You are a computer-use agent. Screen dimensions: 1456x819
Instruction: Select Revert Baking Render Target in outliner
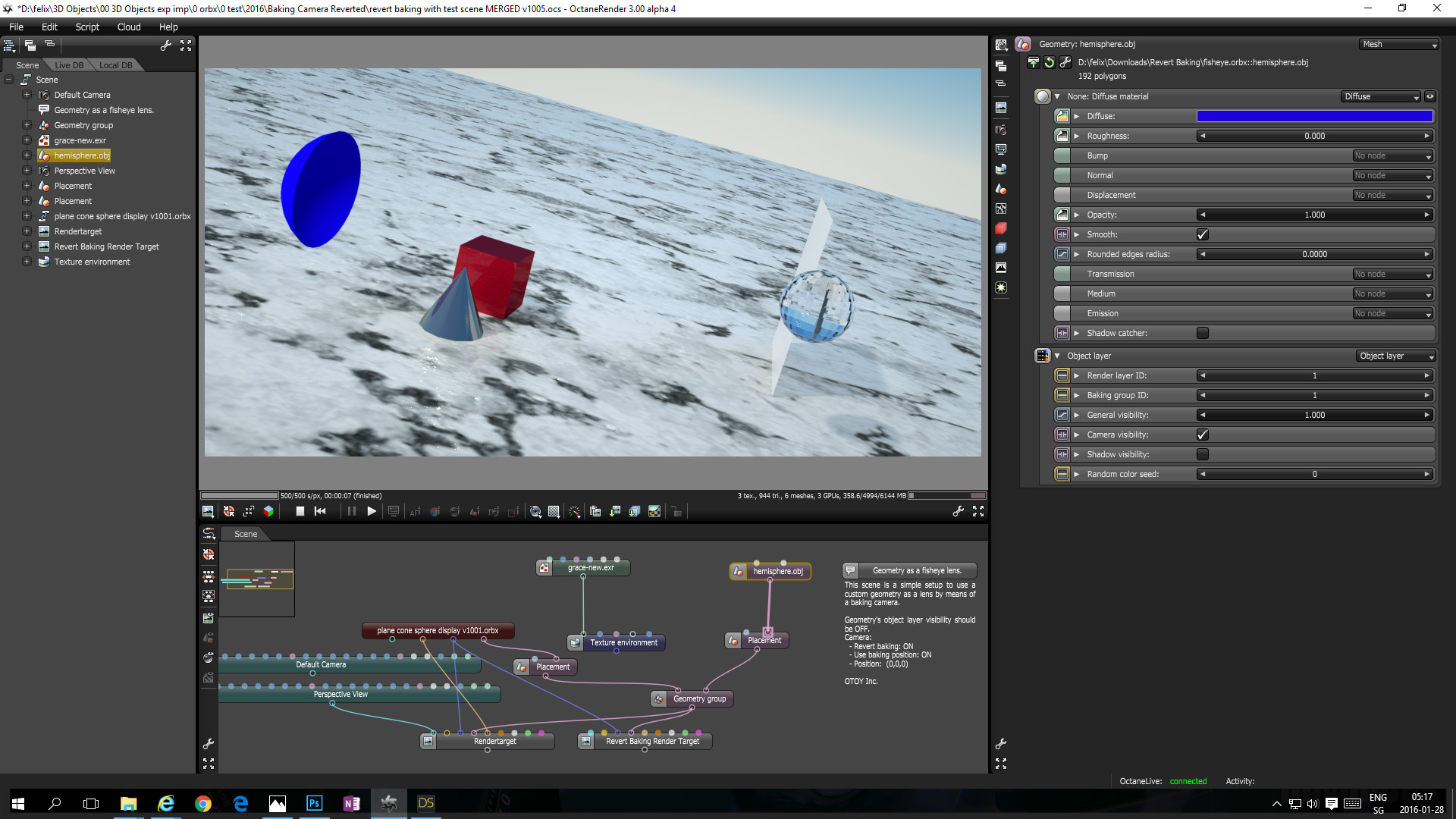click(x=106, y=246)
